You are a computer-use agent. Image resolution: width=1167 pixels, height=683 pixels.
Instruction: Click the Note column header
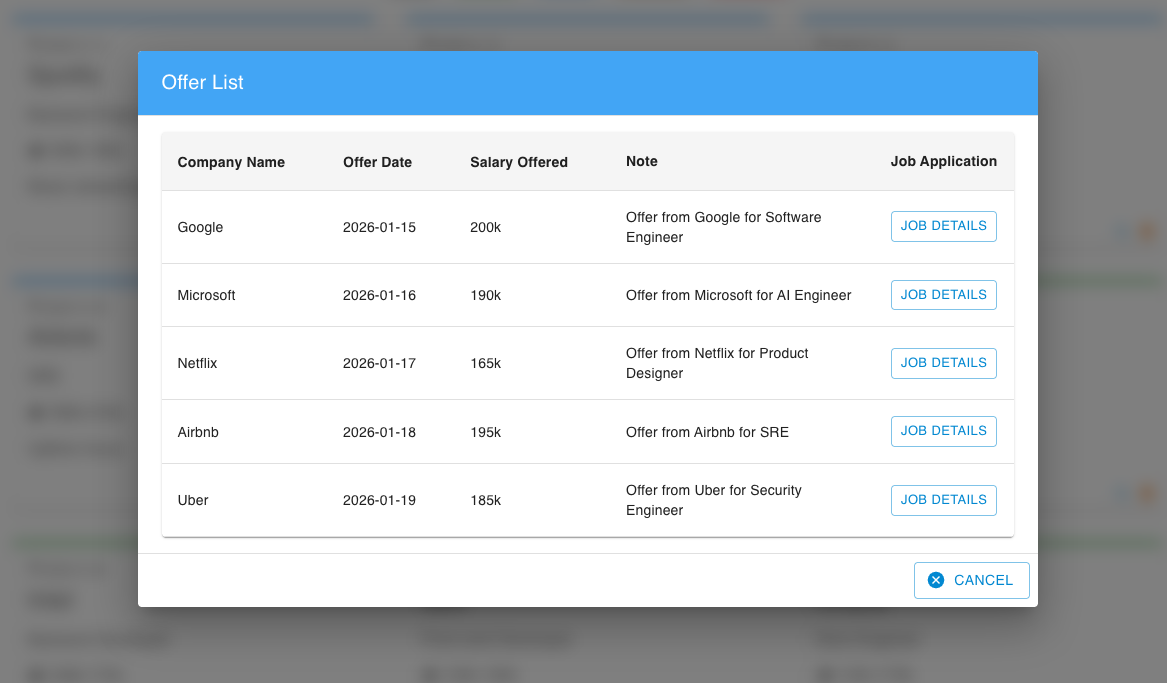(641, 161)
